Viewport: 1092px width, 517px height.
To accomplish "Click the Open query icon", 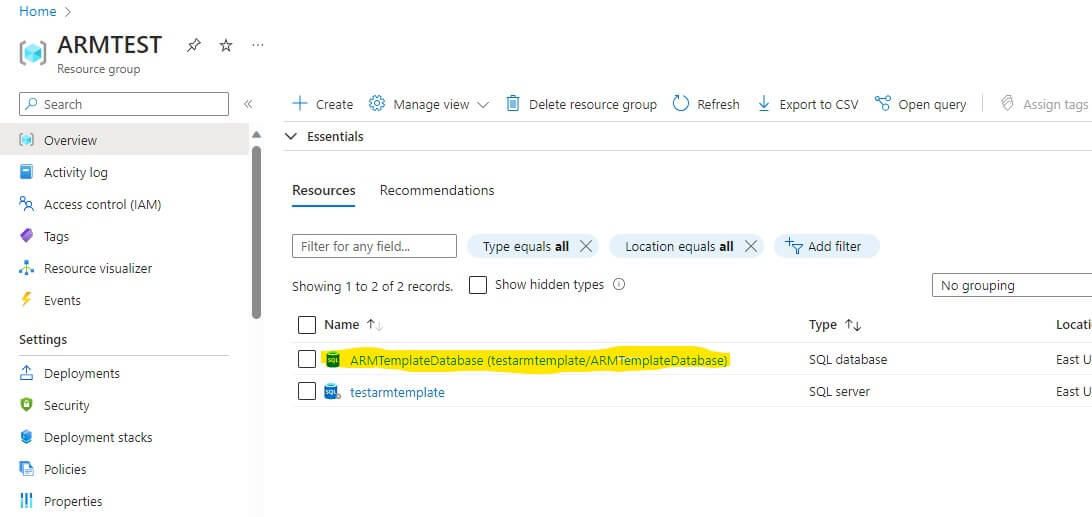I will 882,104.
